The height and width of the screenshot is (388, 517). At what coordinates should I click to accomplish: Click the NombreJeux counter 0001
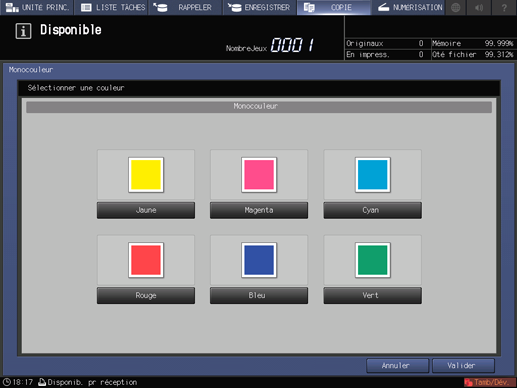292,45
